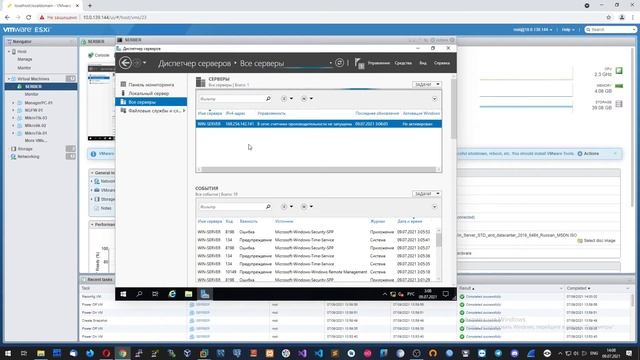640x360 pixels.
Task: Click Select disc image icon in ESXi
Action: pos(580,241)
